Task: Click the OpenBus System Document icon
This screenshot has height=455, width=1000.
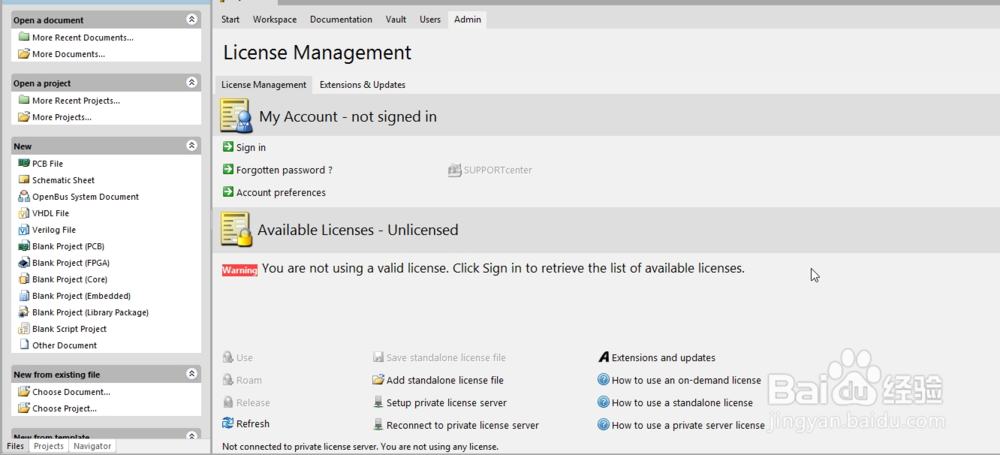Action: tap(24, 197)
